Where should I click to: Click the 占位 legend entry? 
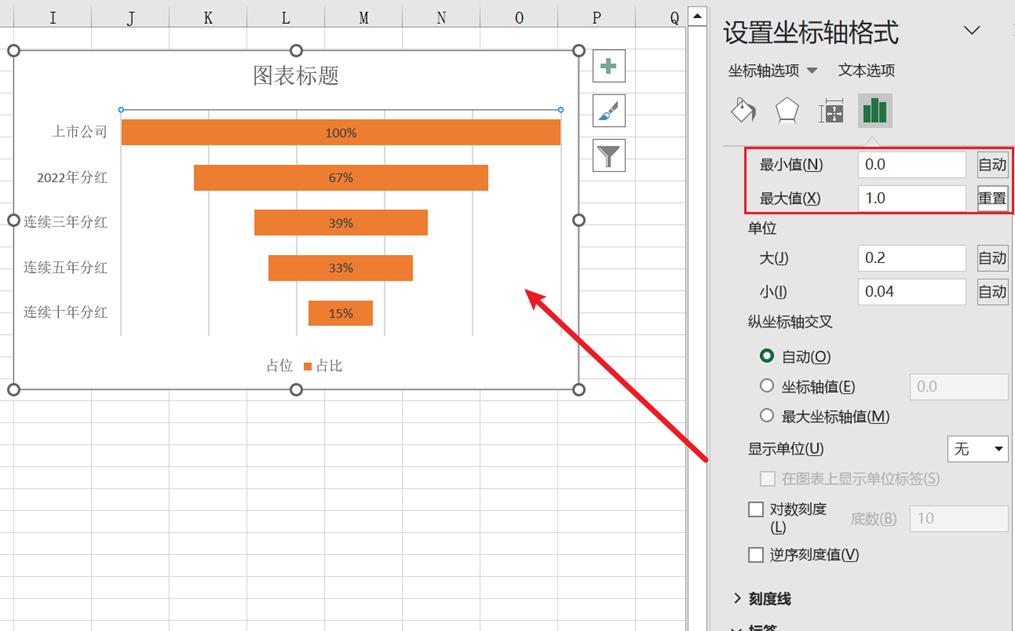click(279, 366)
